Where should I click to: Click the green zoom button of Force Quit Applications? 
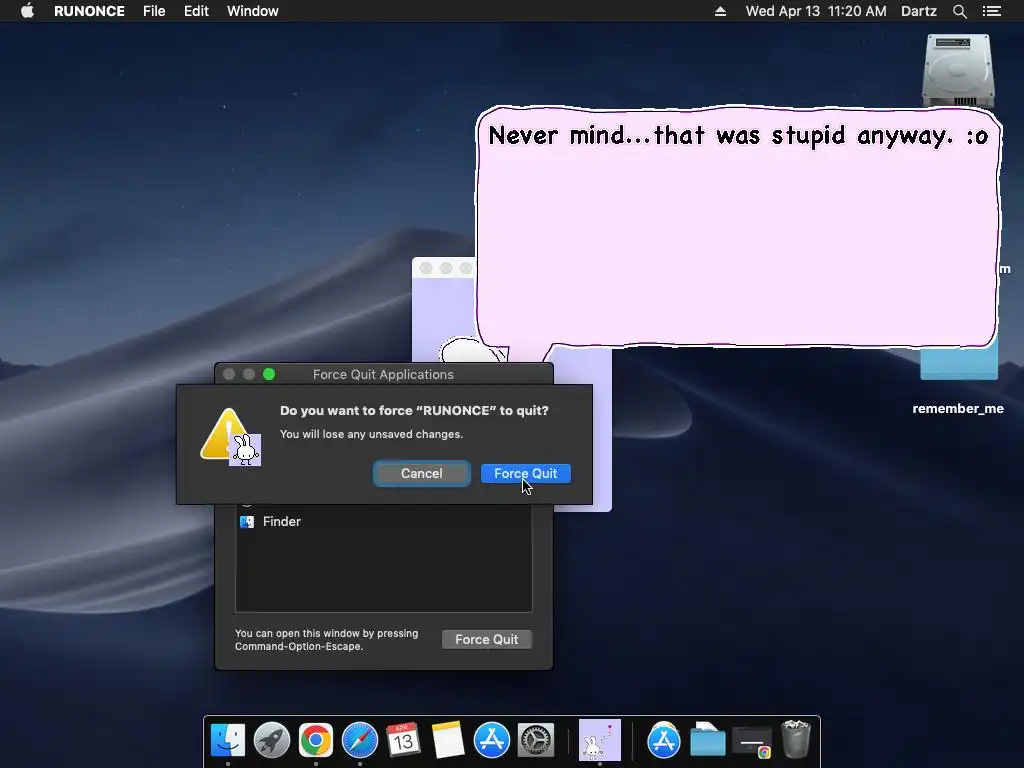(x=269, y=374)
